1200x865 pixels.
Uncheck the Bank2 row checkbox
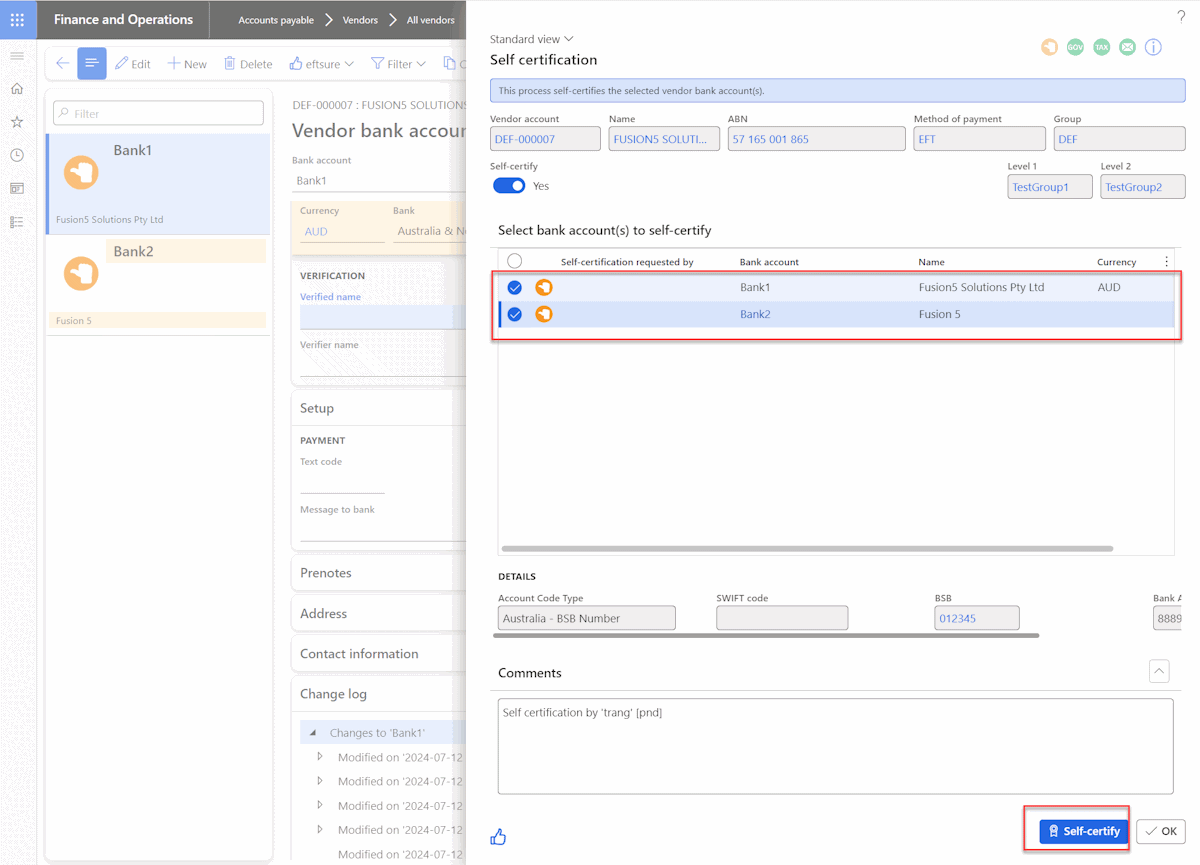514,314
